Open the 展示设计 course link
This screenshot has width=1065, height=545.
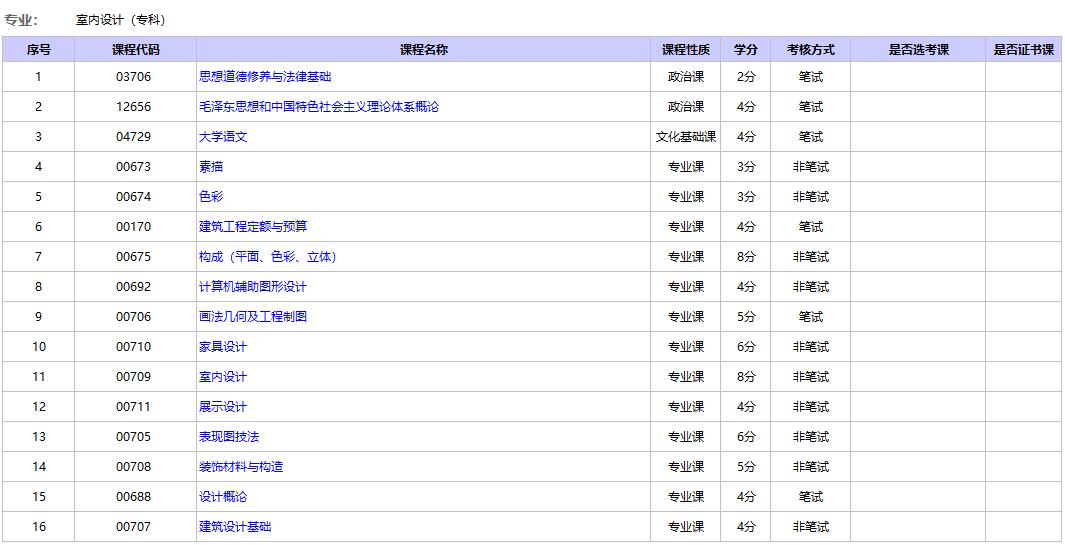(223, 406)
